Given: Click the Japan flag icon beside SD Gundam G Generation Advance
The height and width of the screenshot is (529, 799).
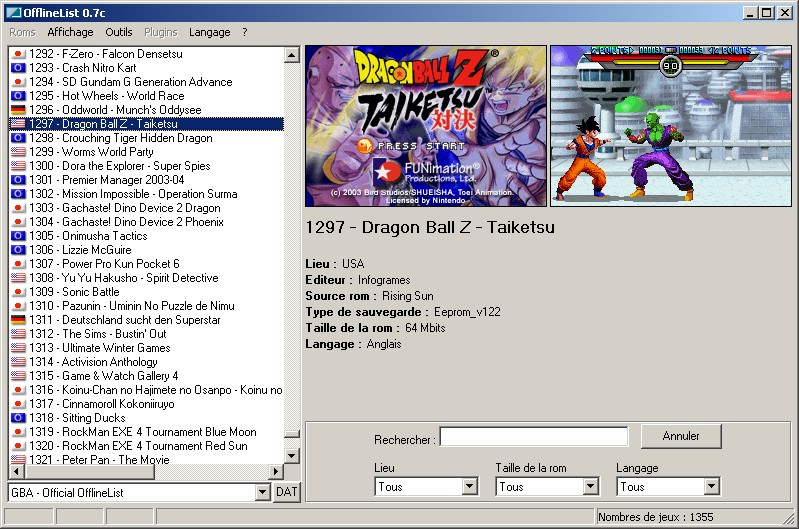Looking at the screenshot, I should [18, 82].
